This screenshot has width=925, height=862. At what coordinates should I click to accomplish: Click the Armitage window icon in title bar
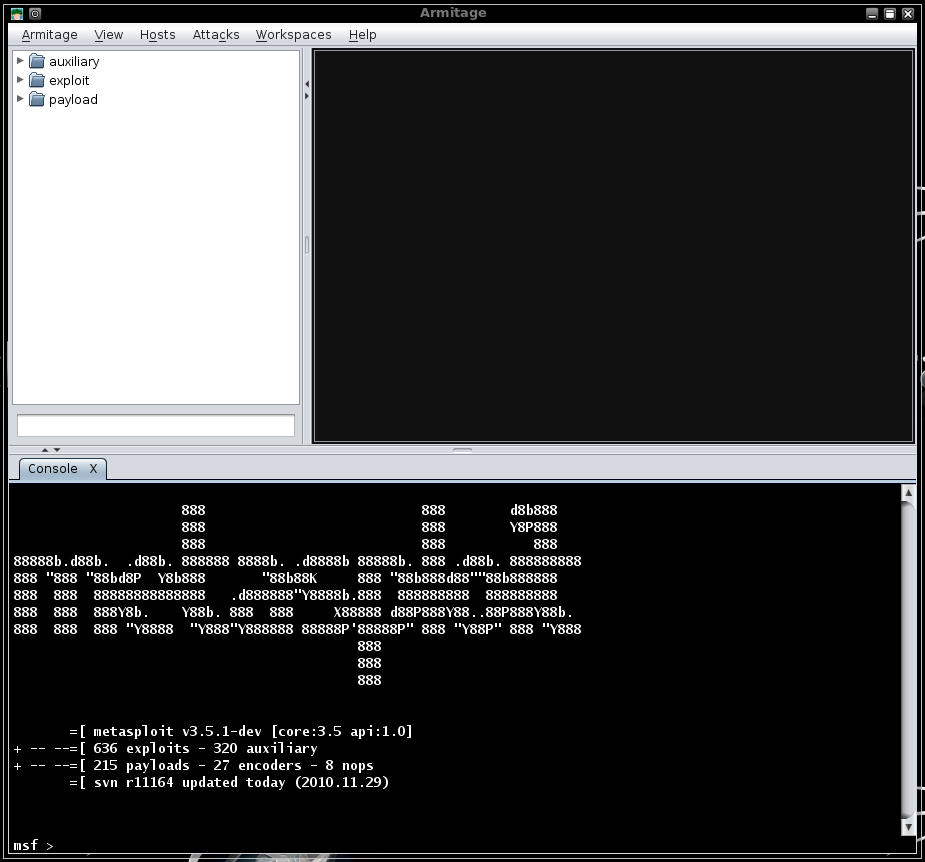pos(17,14)
